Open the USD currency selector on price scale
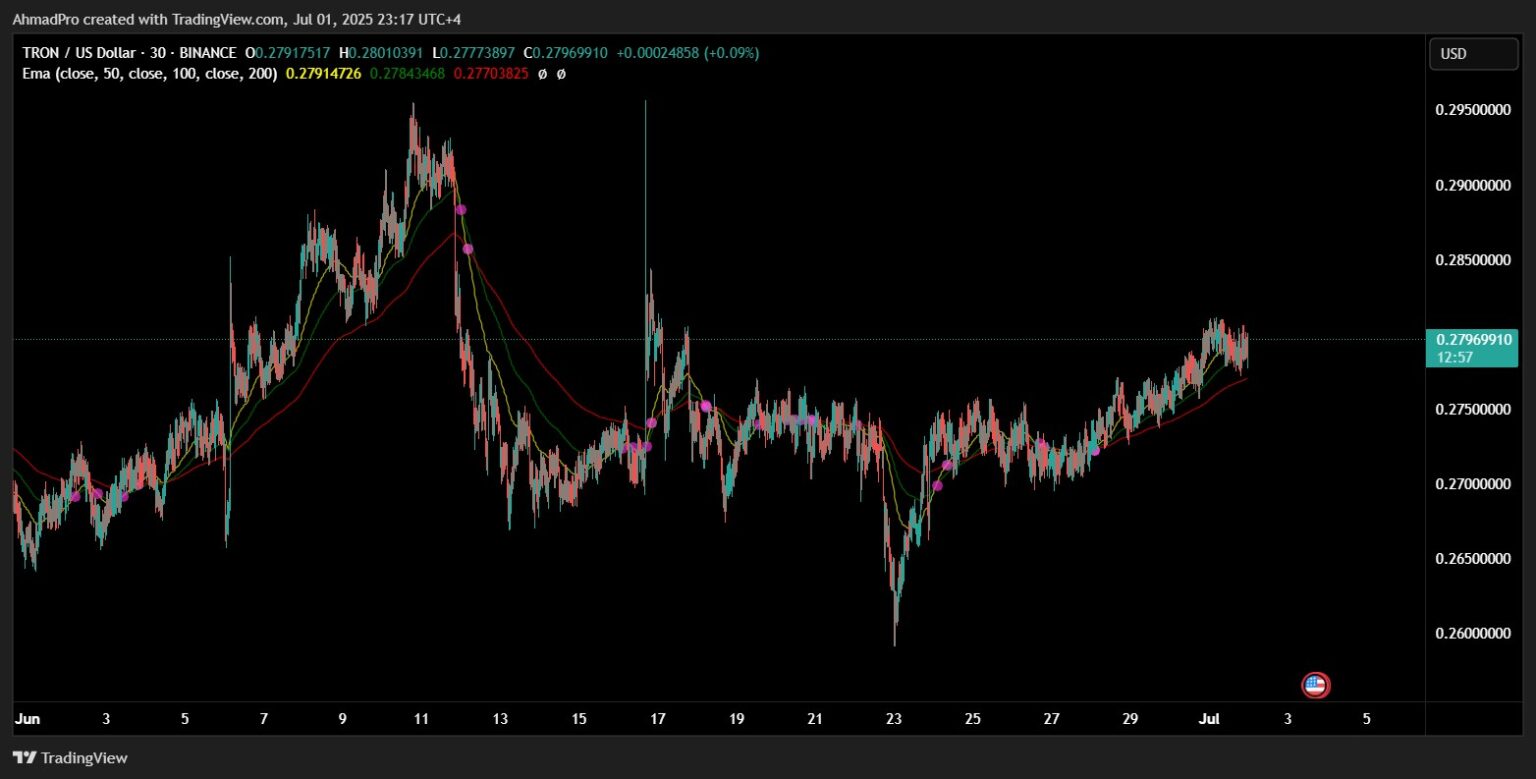 1474,54
